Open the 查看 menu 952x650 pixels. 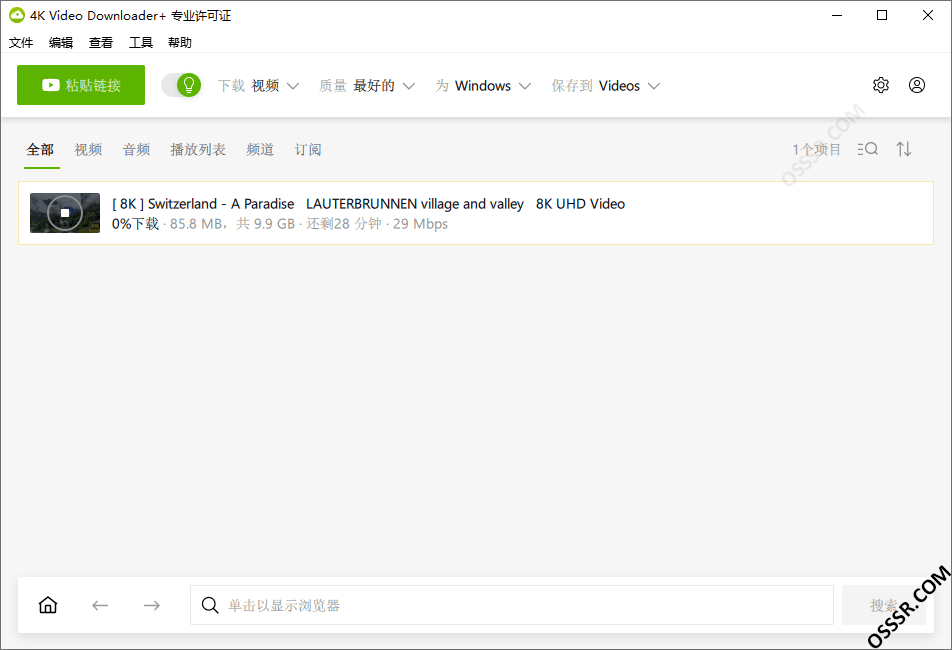click(101, 42)
